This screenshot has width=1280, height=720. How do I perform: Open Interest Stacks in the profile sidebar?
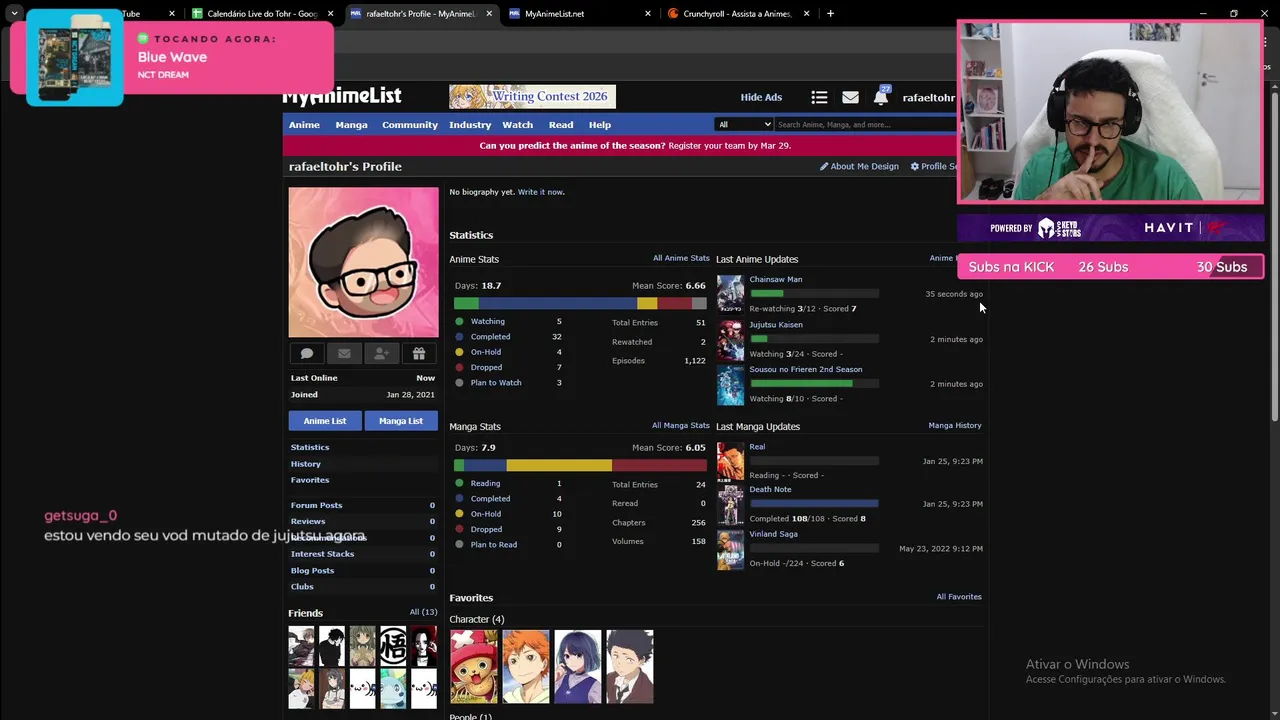[x=322, y=554]
